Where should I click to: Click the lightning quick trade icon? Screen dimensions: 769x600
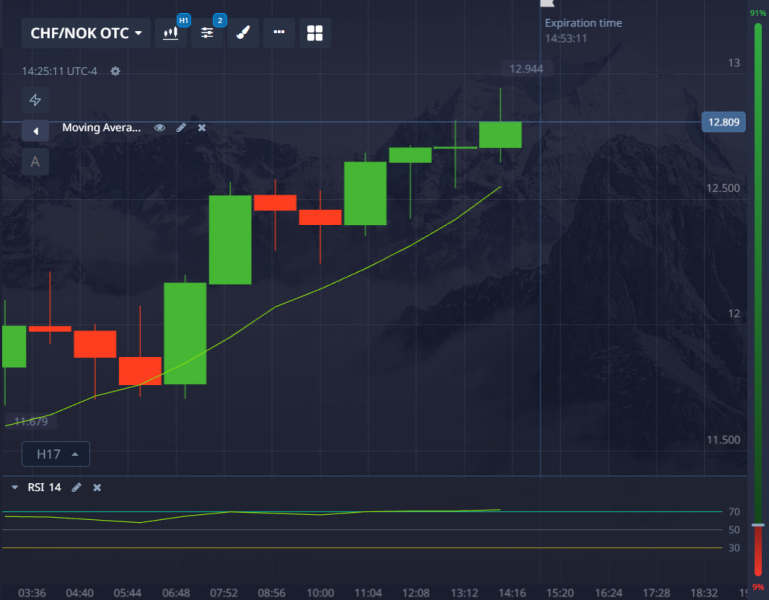35,100
